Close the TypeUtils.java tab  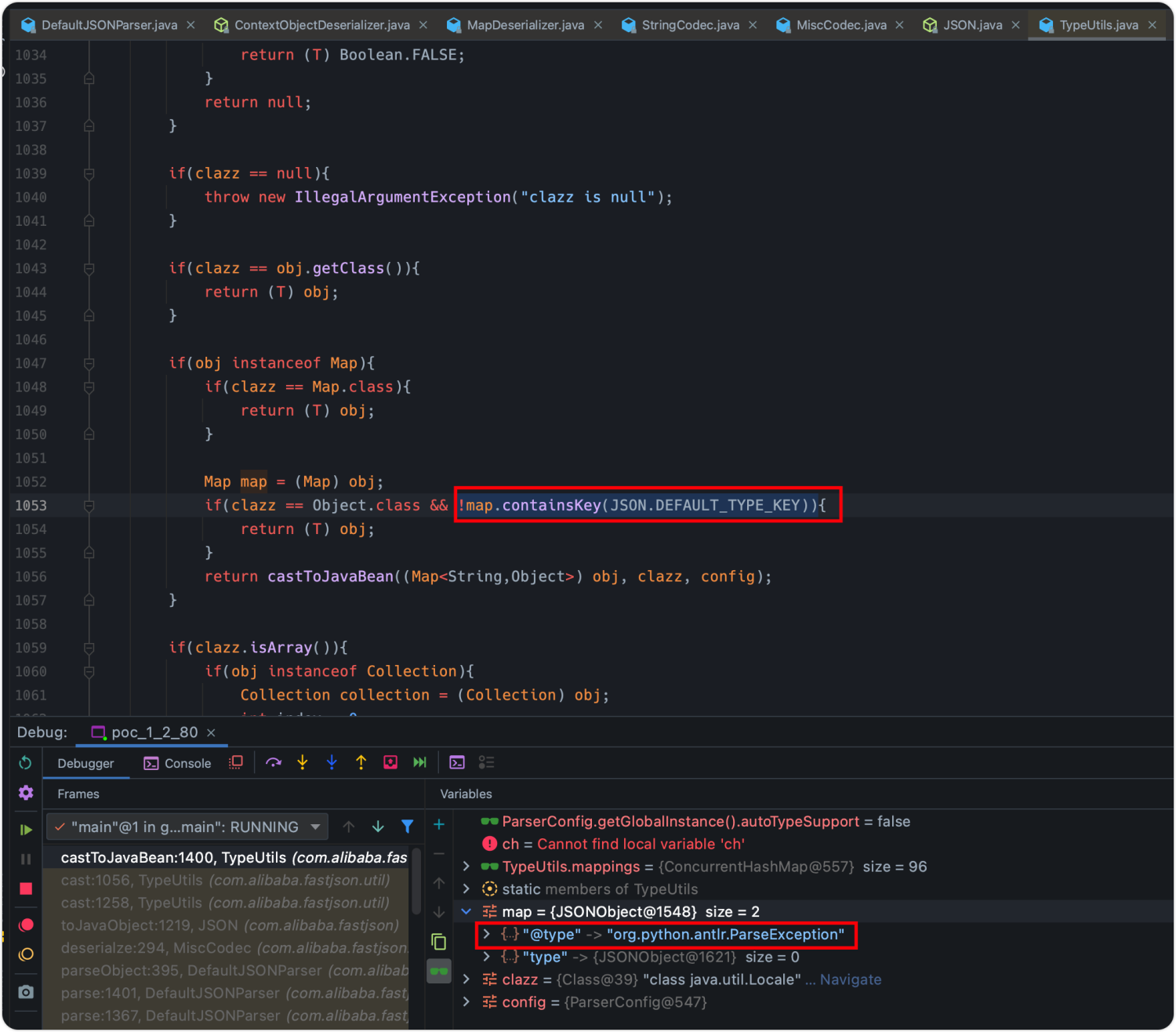click(1152, 25)
